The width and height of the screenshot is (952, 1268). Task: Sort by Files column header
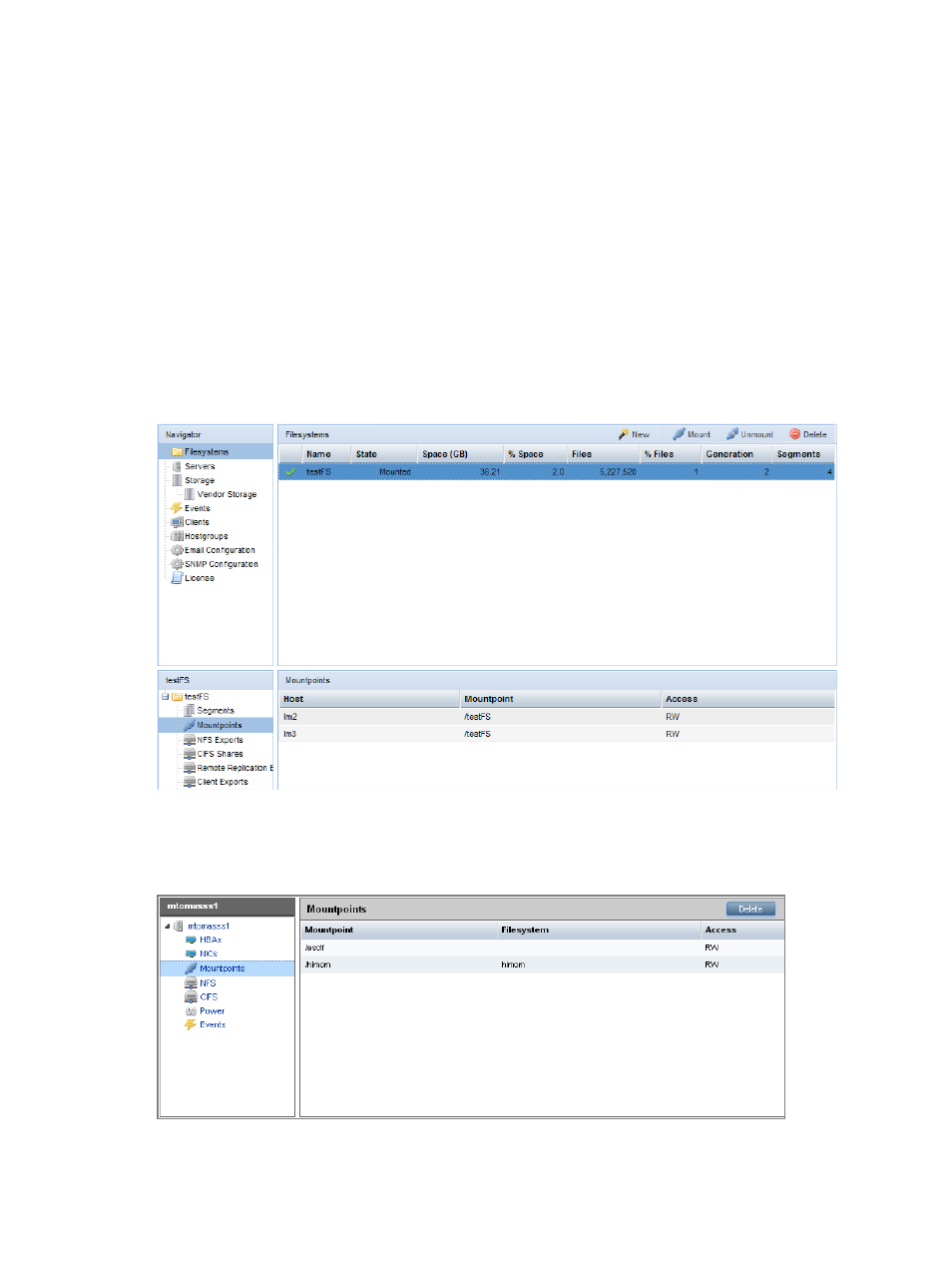603,454
